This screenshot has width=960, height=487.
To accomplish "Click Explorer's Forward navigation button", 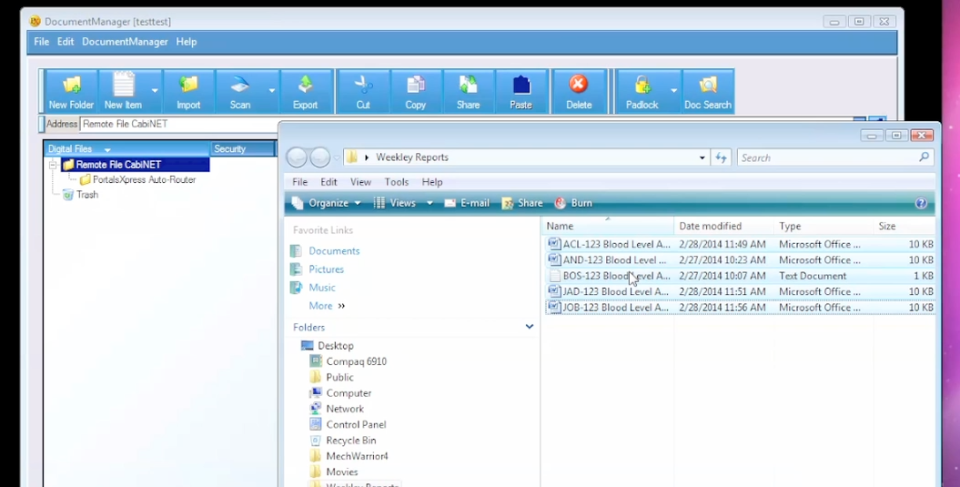I will (x=320, y=157).
